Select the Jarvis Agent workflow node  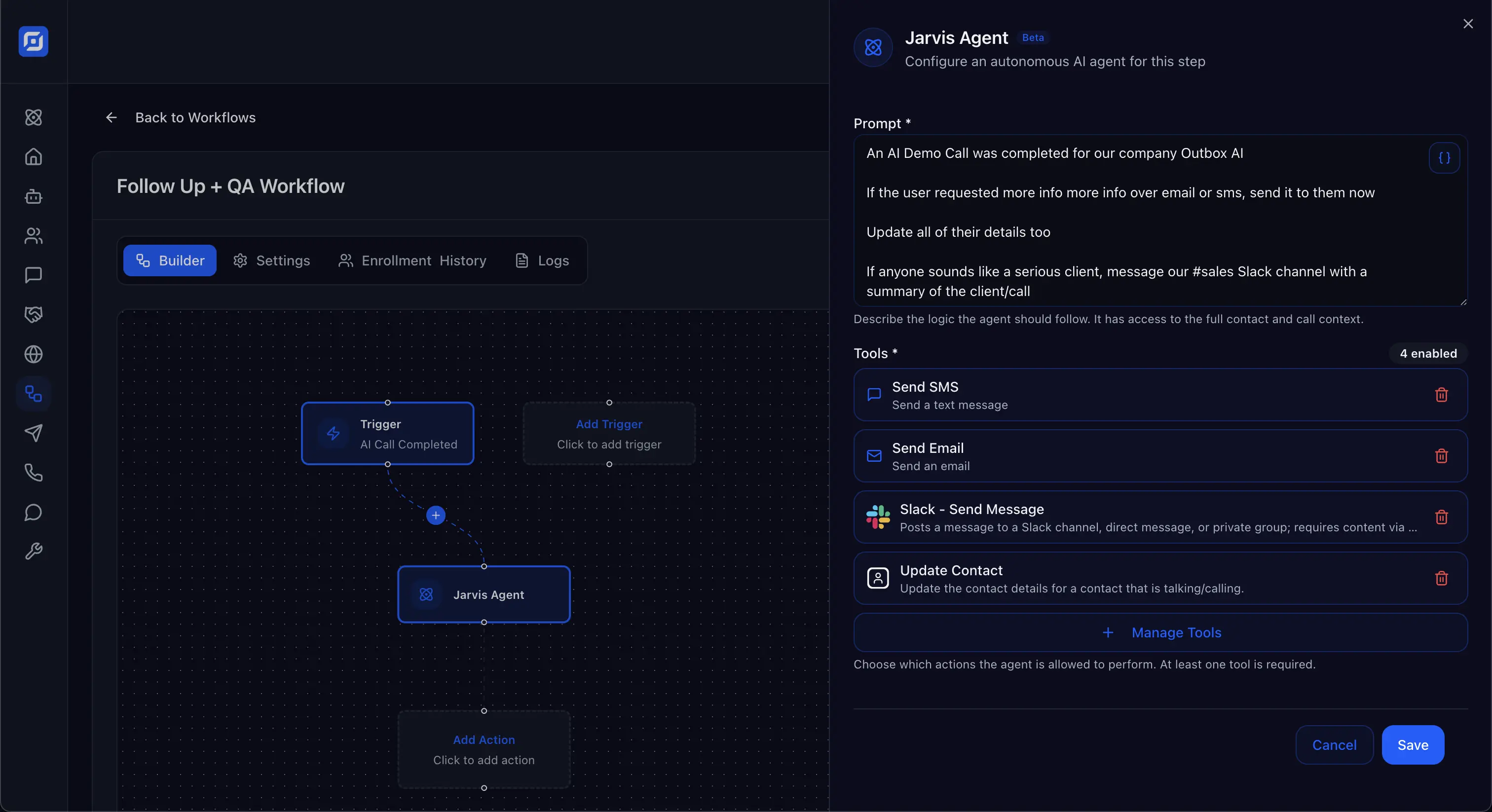pyautogui.click(x=484, y=594)
